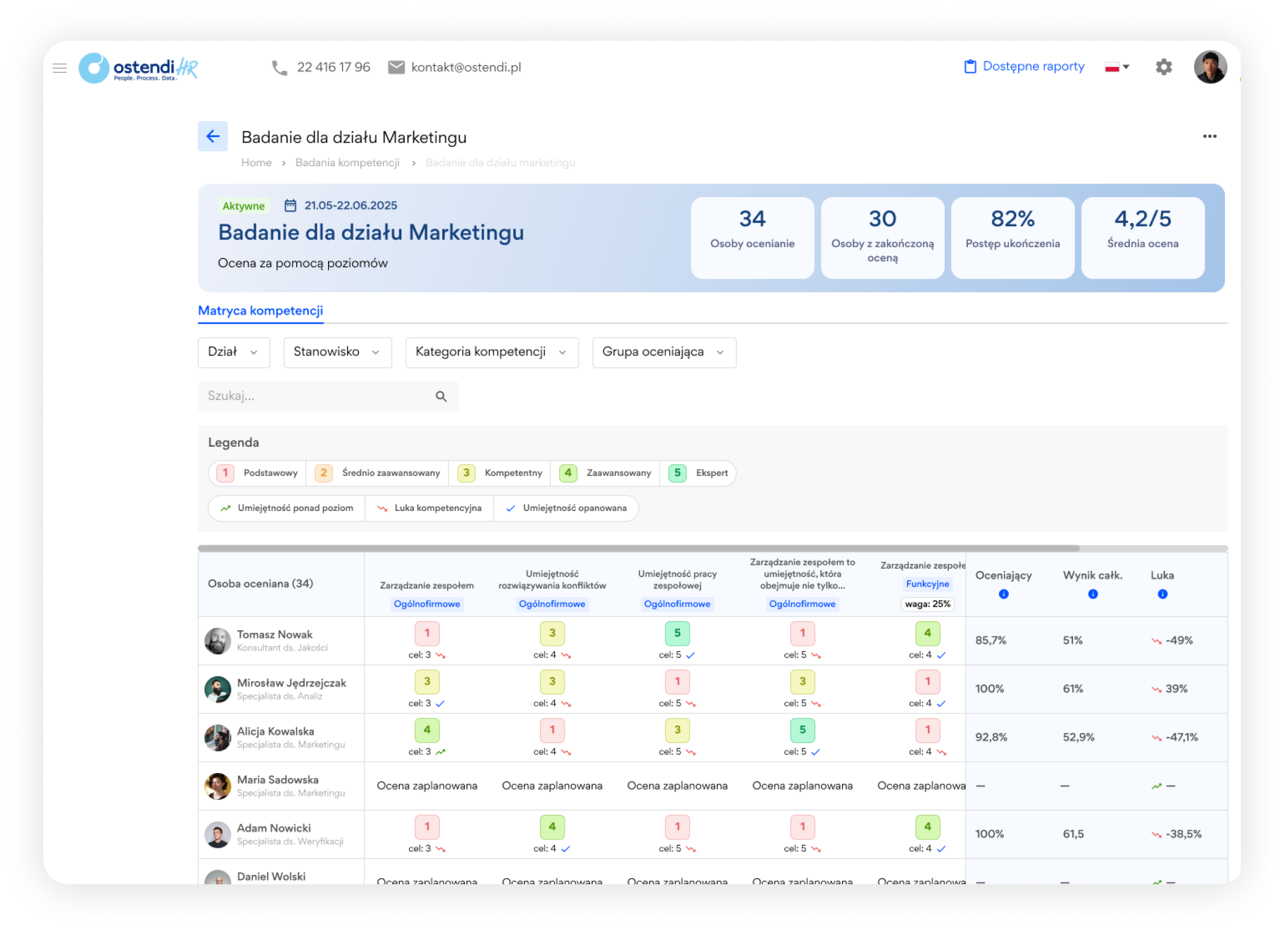Expand the Stanowisko filter dropdown
This screenshot has height=930, width=1288.
(337, 352)
